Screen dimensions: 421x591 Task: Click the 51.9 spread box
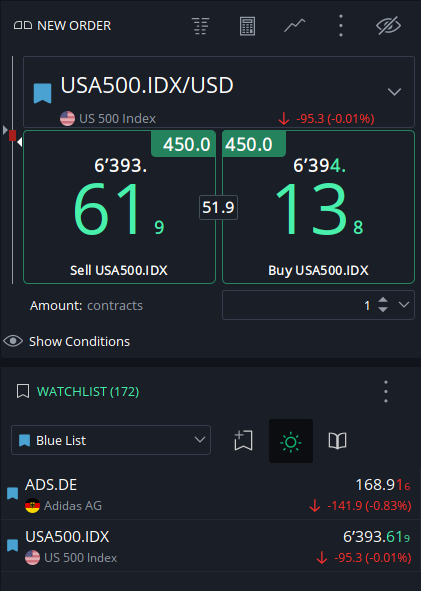[218, 207]
